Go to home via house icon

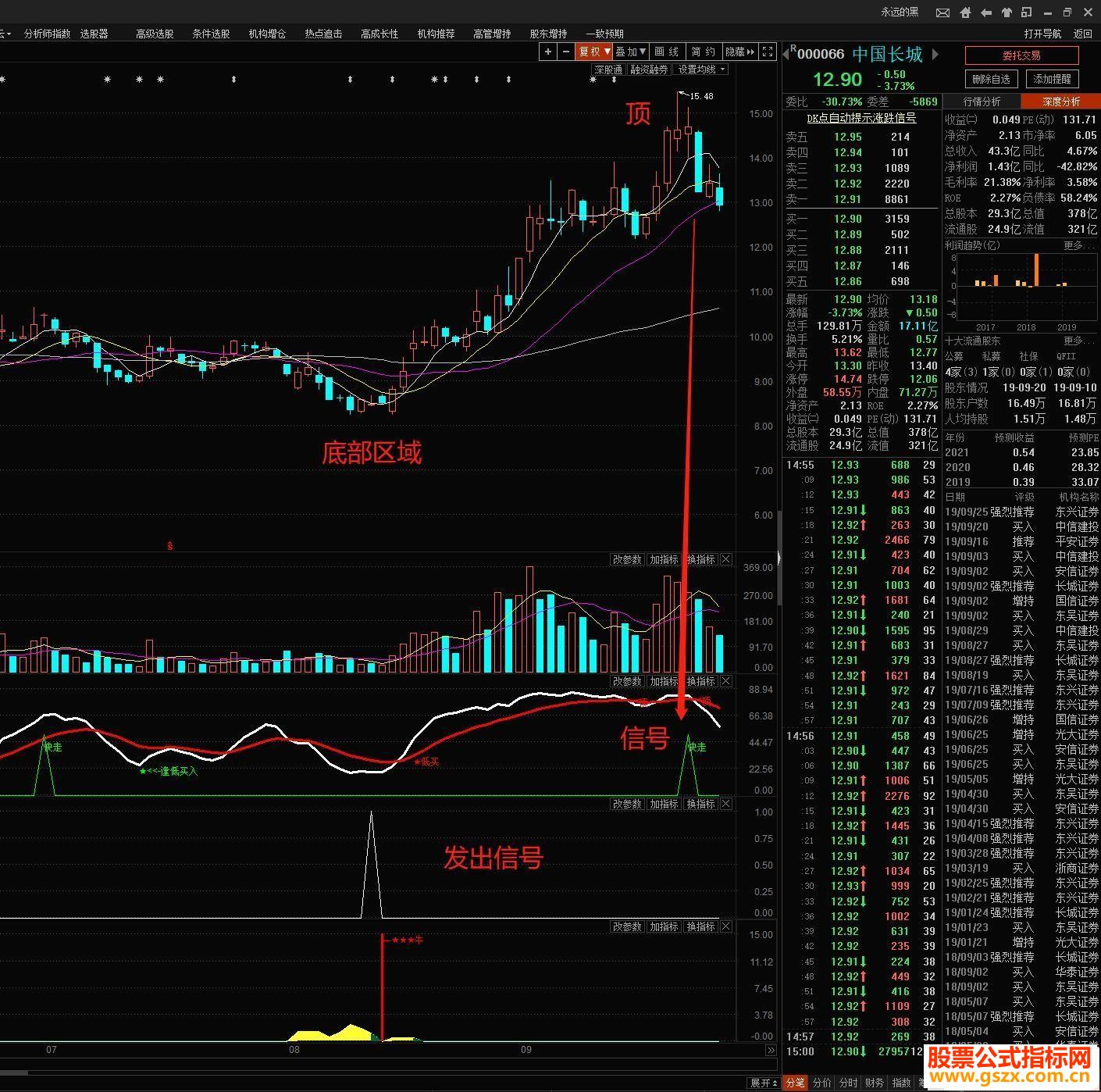coord(965,12)
